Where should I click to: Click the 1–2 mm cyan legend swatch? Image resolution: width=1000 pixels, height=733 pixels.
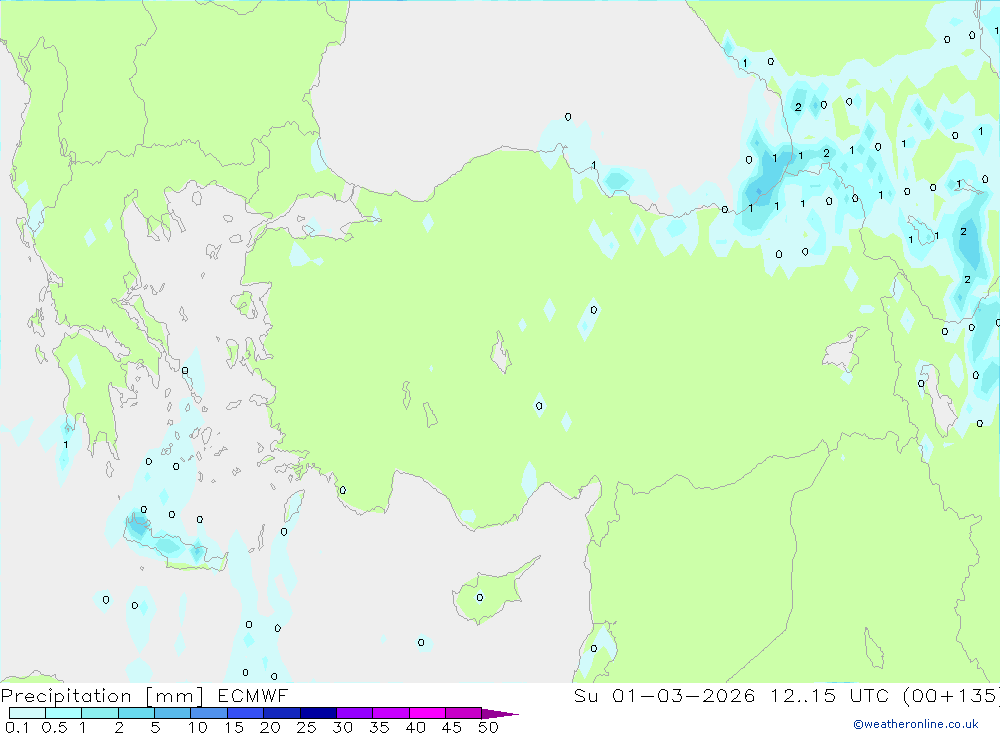(x=99, y=713)
